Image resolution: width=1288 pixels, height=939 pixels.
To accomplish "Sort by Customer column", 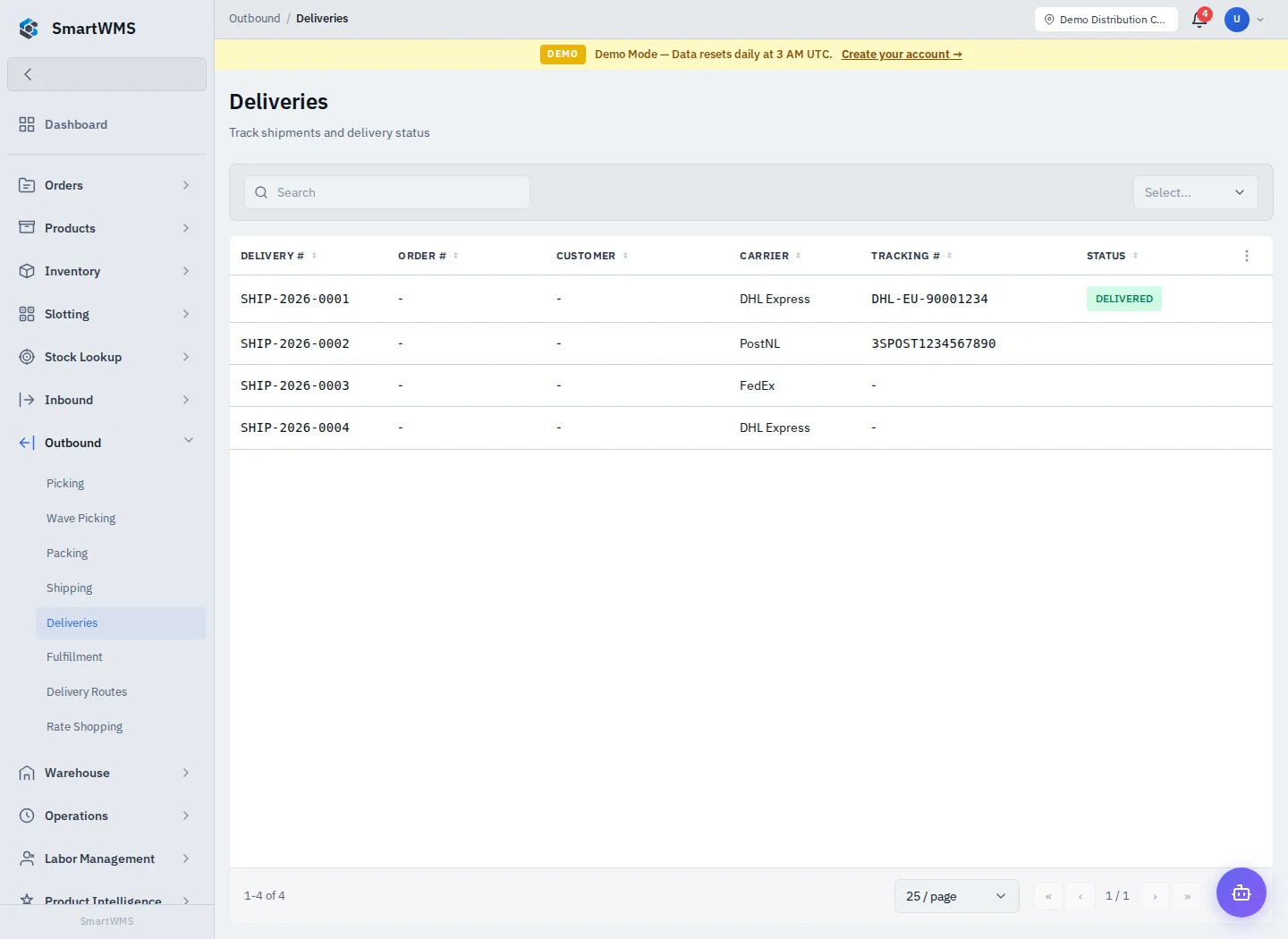I will coord(592,256).
